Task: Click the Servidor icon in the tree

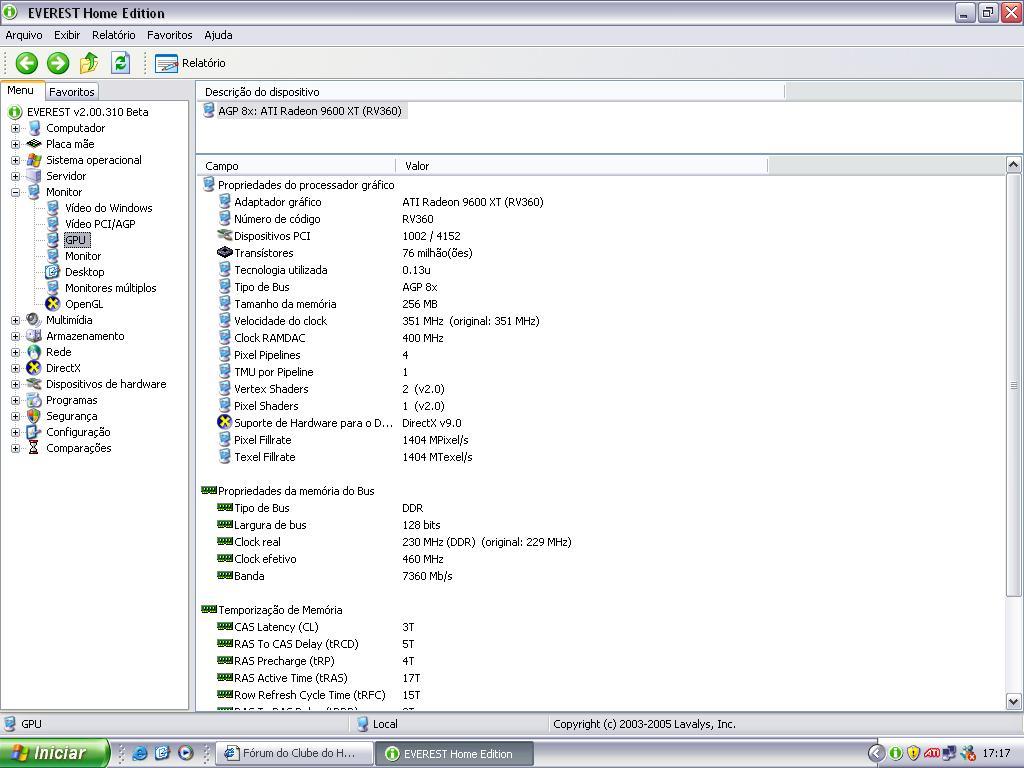Action: [34, 176]
